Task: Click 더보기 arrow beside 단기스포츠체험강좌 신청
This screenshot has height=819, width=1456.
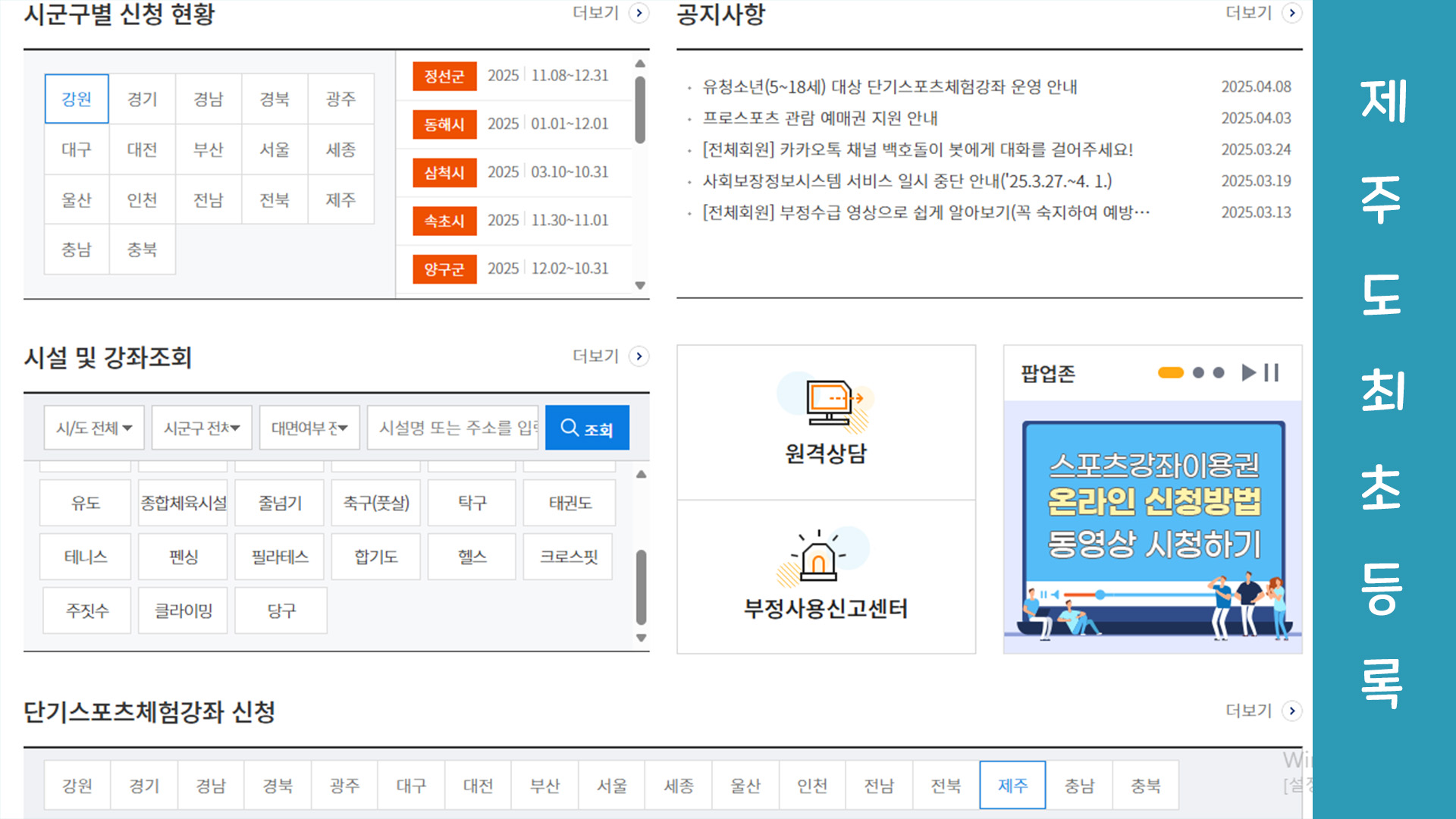Action: pyautogui.click(x=1292, y=711)
